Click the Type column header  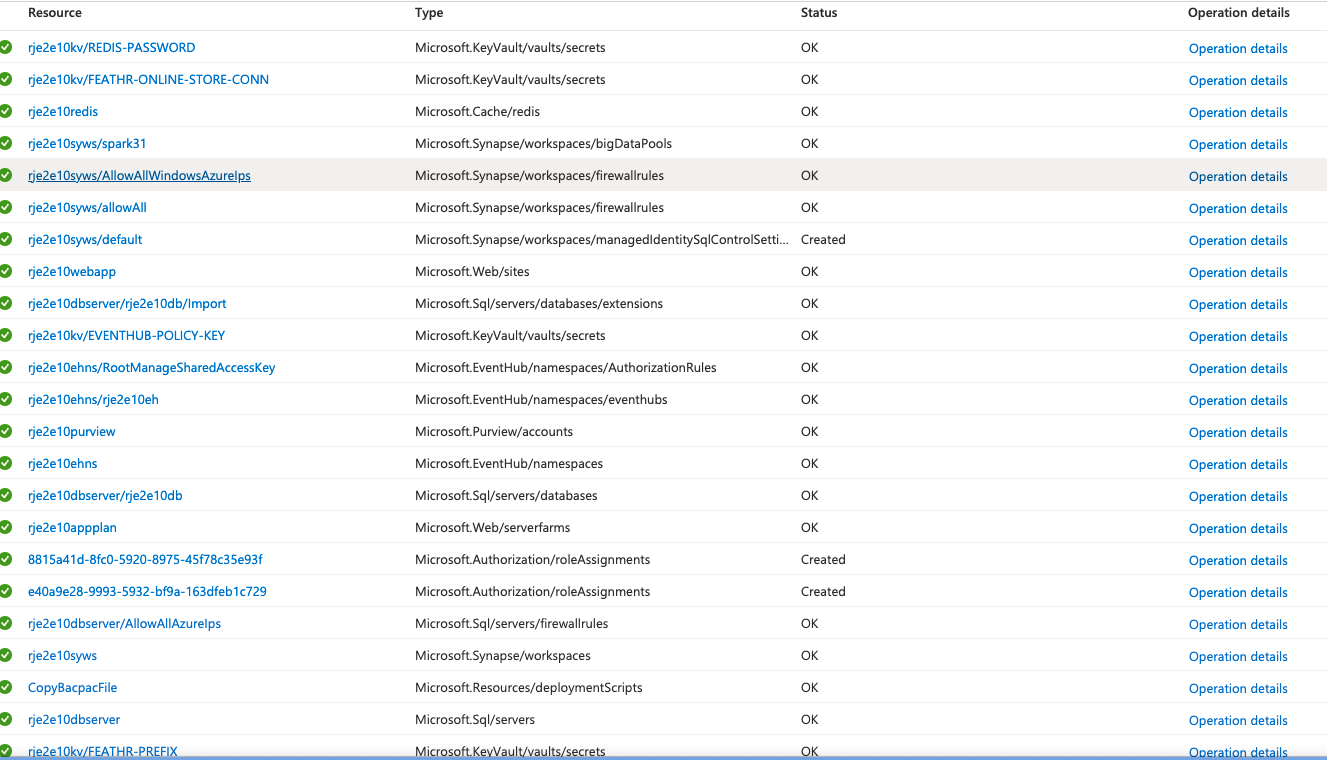(429, 13)
